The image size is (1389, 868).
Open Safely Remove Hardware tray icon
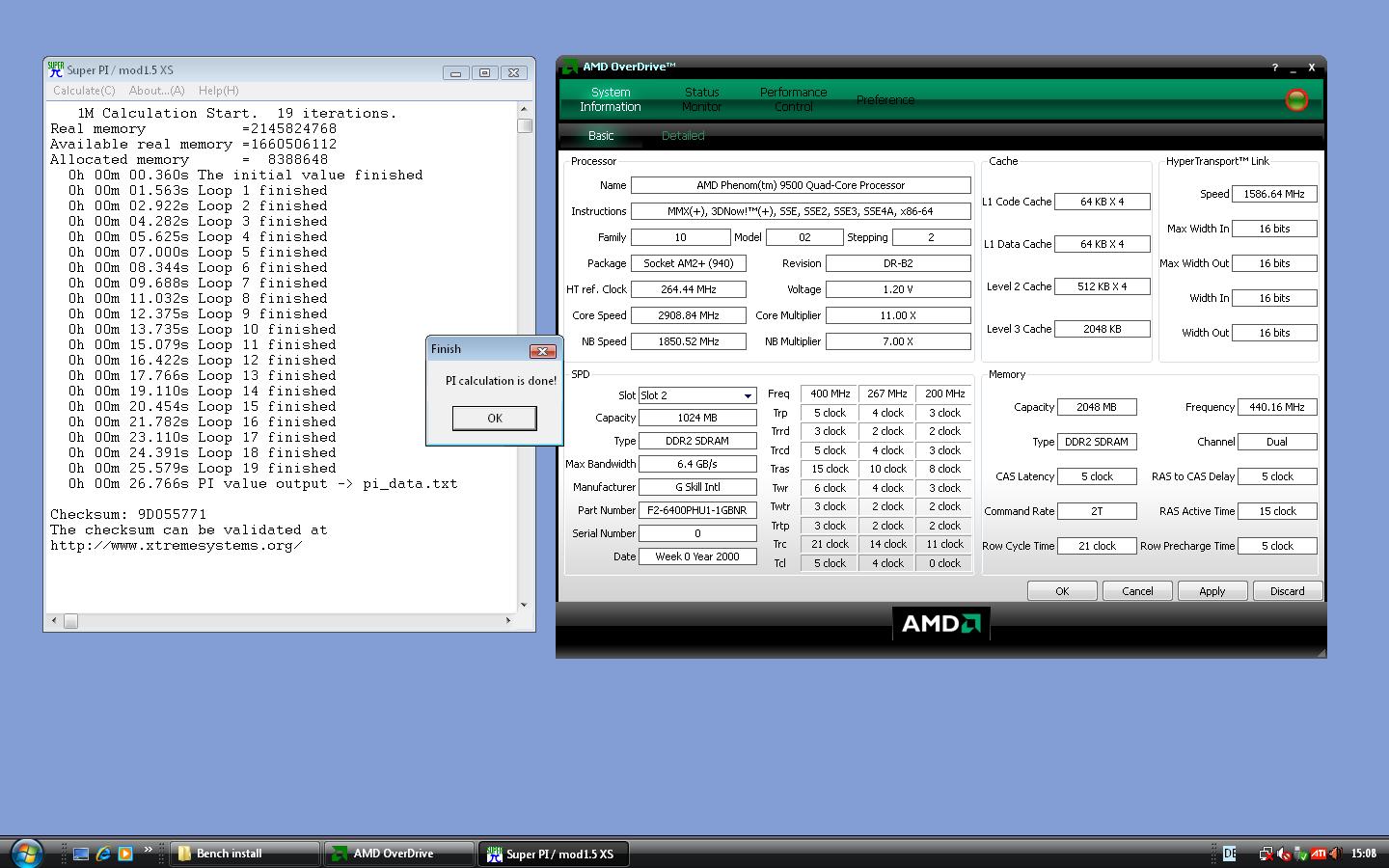(x=1300, y=854)
